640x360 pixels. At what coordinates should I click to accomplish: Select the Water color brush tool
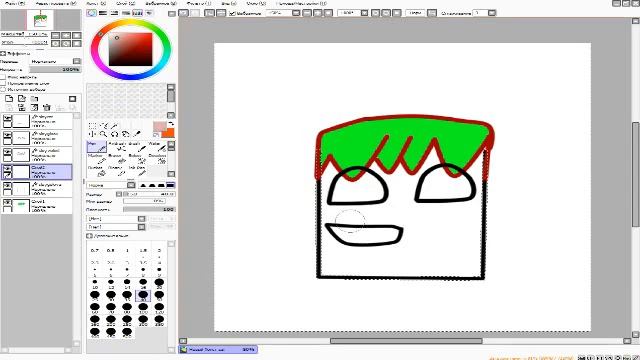click(x=157, y=147)
